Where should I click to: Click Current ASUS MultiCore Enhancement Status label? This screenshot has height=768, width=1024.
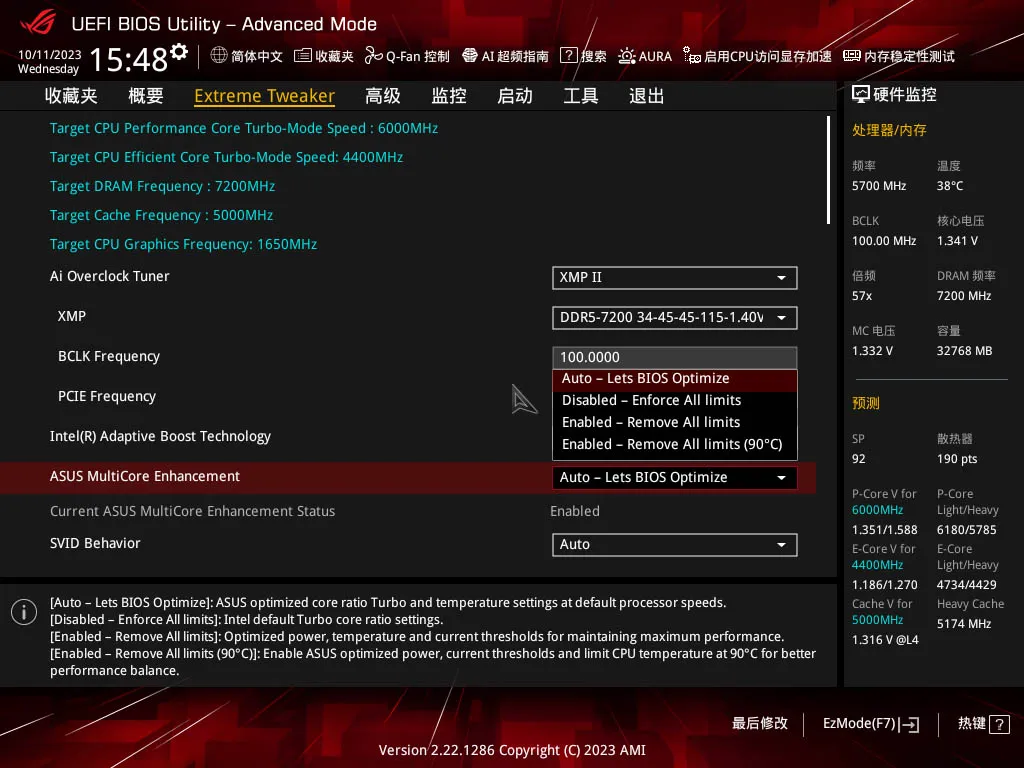[193, 511]
